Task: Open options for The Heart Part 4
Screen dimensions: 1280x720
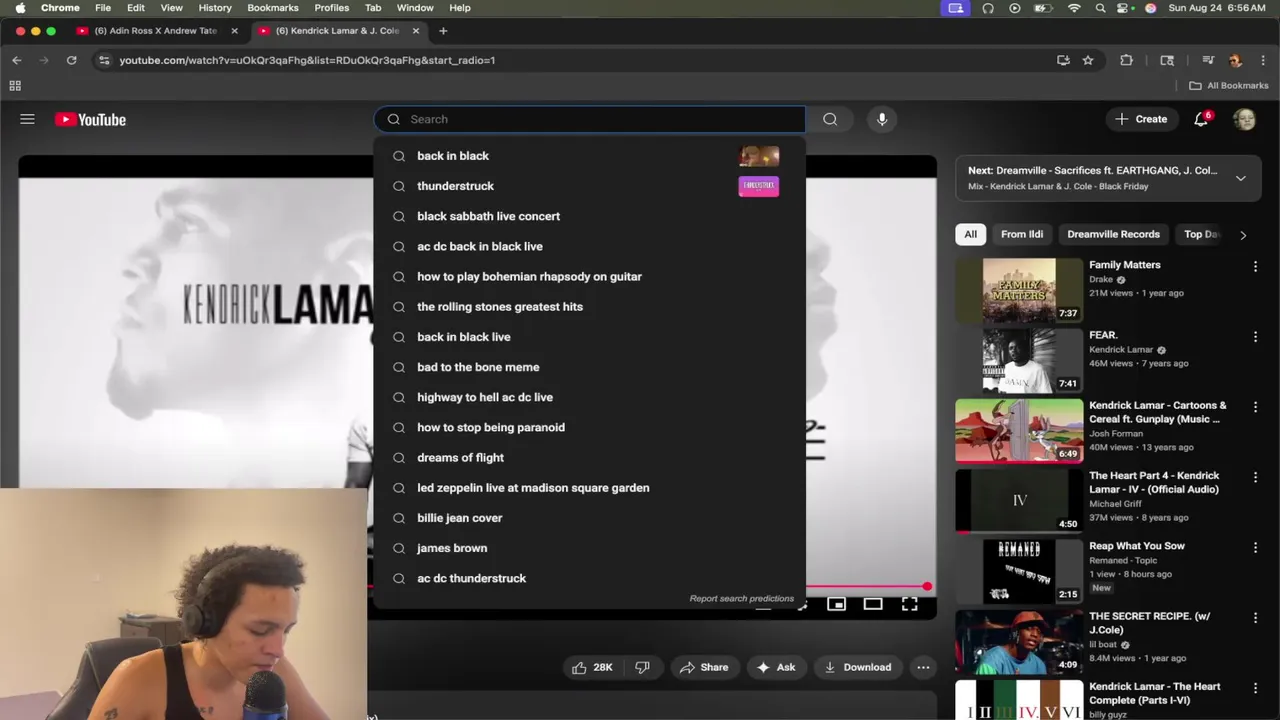Action: tap(1255, 478)
